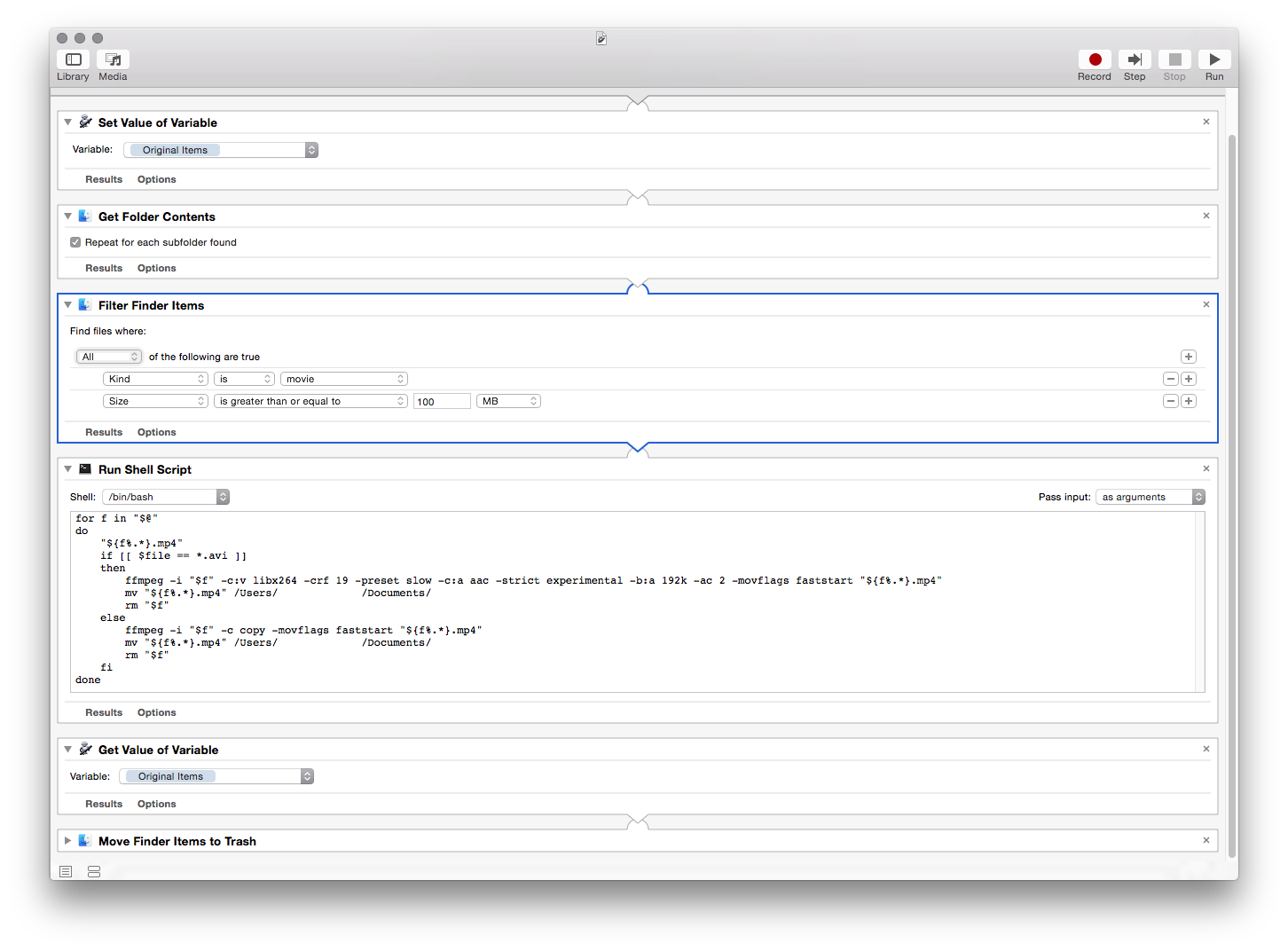Click the workflow vertical scrollbar
The width and height of the screenshot is (1288, 951).
(x=1232, y=495)
